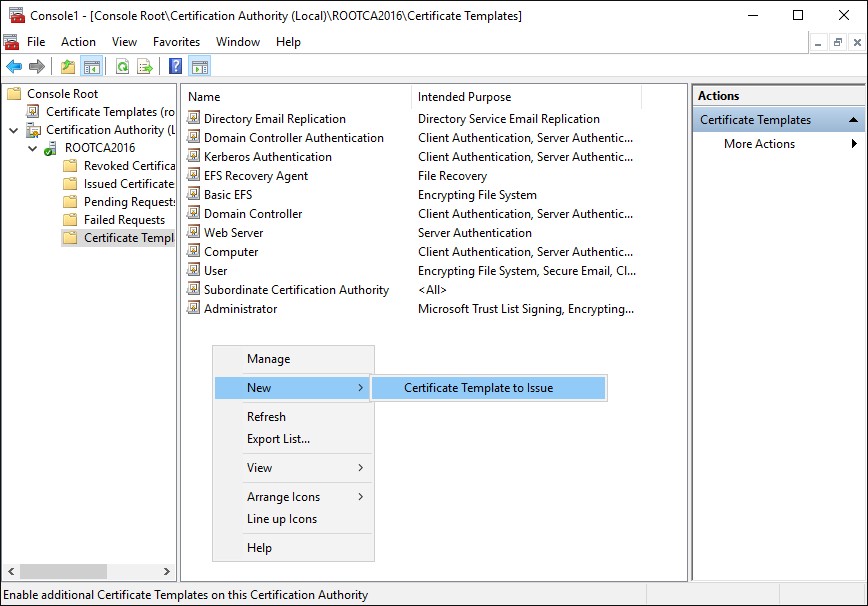Toggle the Show/Hide Action Pane icon
This screenshot has height=606, width=868.
[x=200, y=67]
